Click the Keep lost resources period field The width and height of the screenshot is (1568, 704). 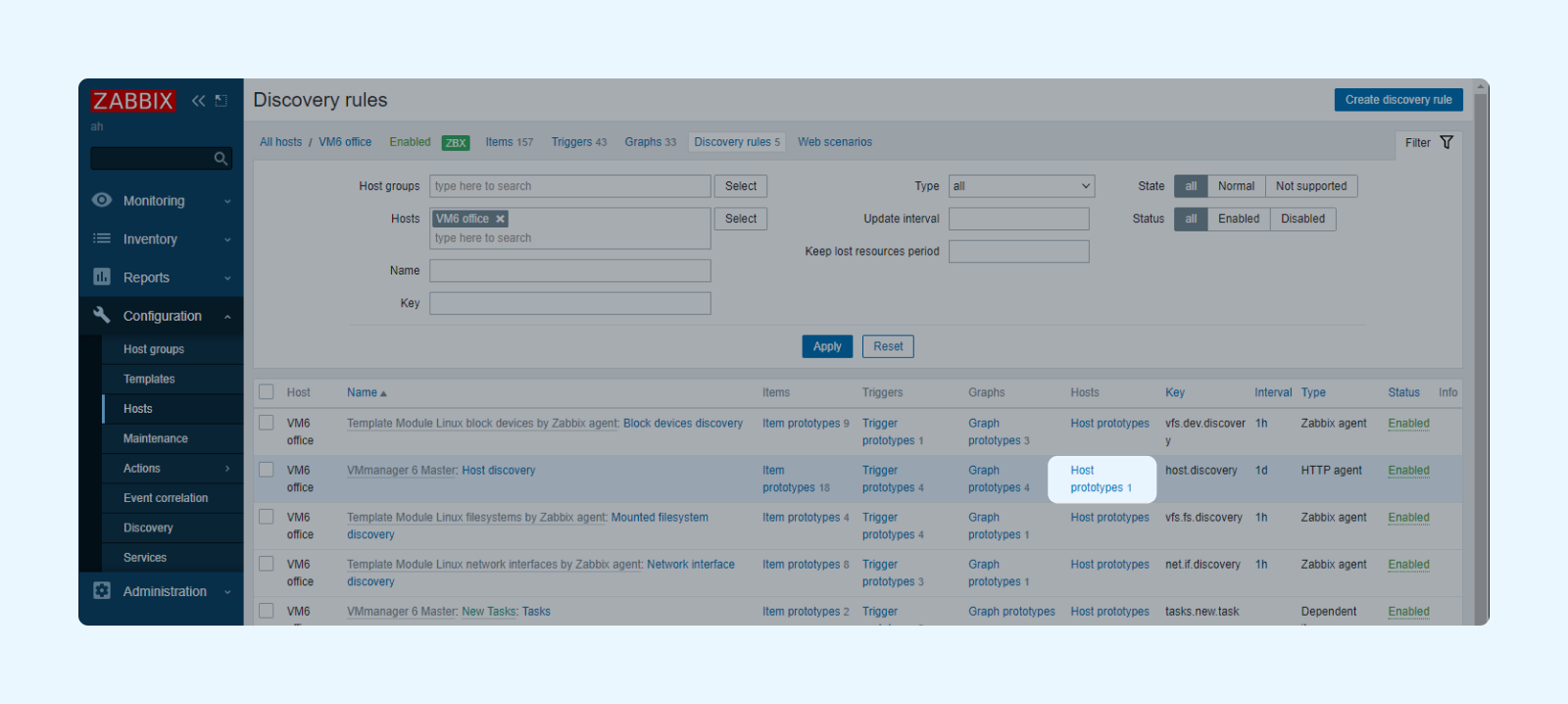point(1019,252)
